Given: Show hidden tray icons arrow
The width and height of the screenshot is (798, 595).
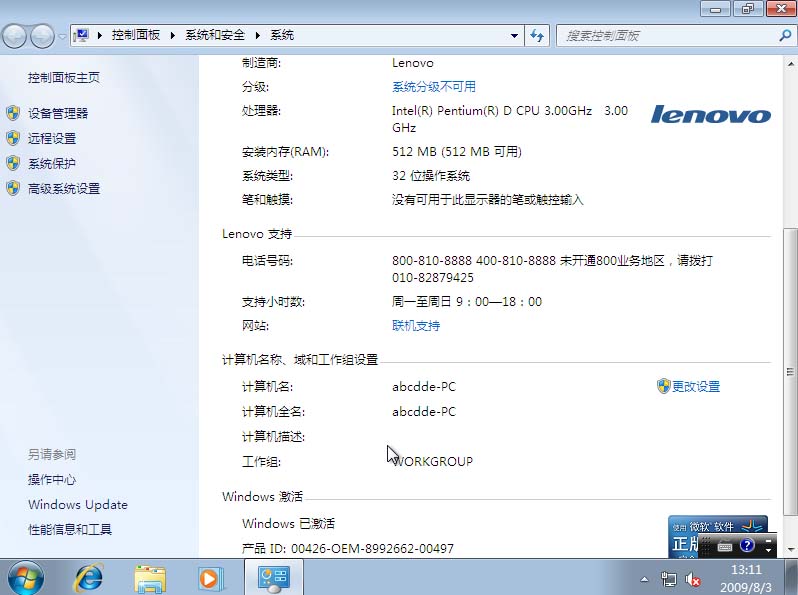Looking at the screenshot, I should coord(644,579).
